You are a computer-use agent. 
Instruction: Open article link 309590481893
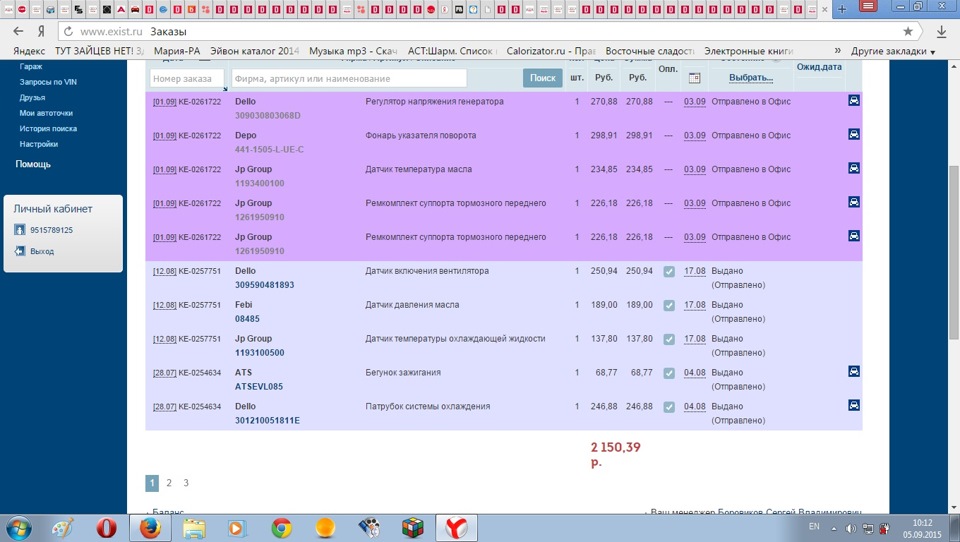(x=264, y=285)
